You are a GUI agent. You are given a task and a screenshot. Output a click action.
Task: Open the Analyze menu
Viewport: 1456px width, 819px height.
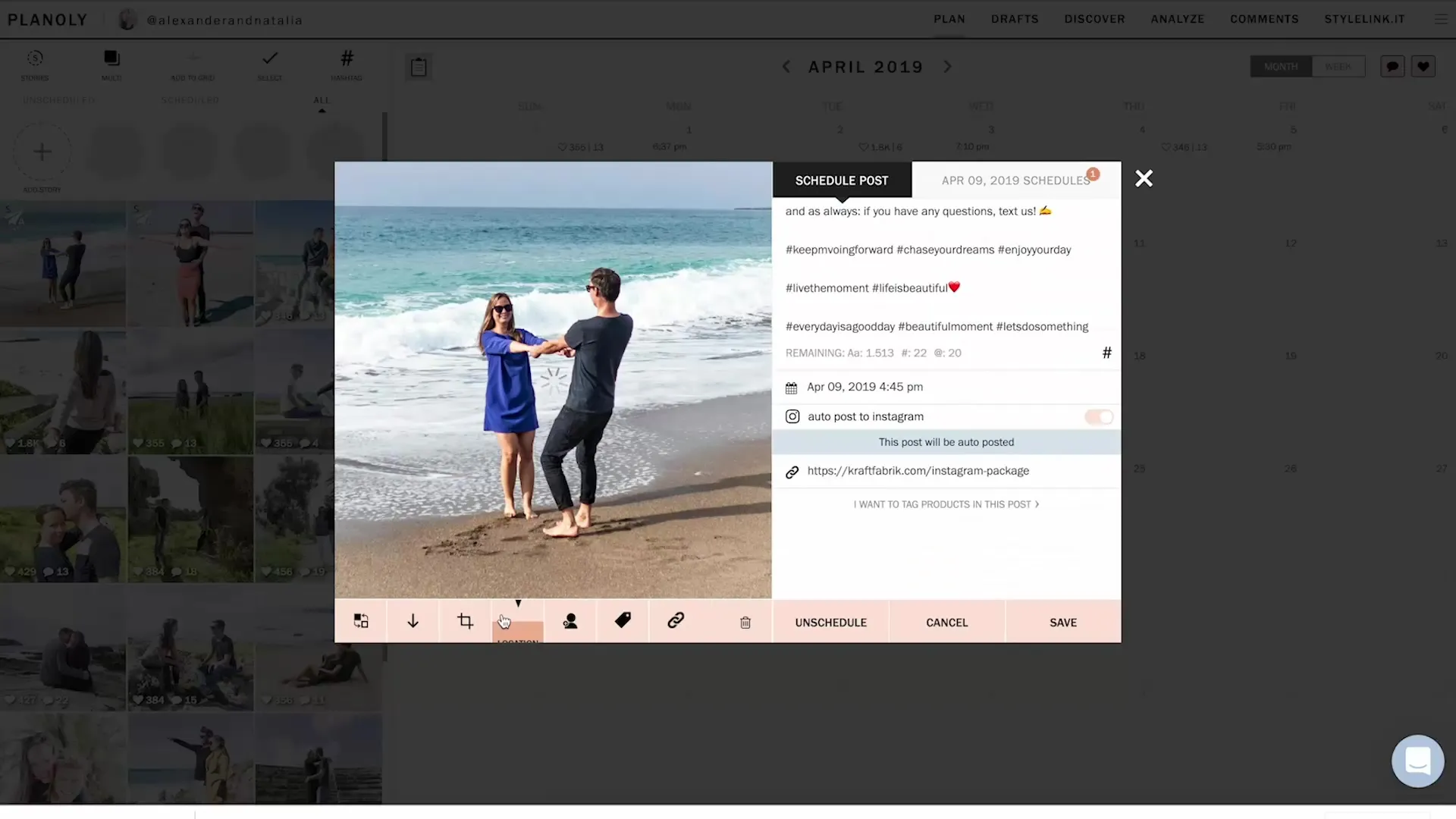[x=1178, y=19]
